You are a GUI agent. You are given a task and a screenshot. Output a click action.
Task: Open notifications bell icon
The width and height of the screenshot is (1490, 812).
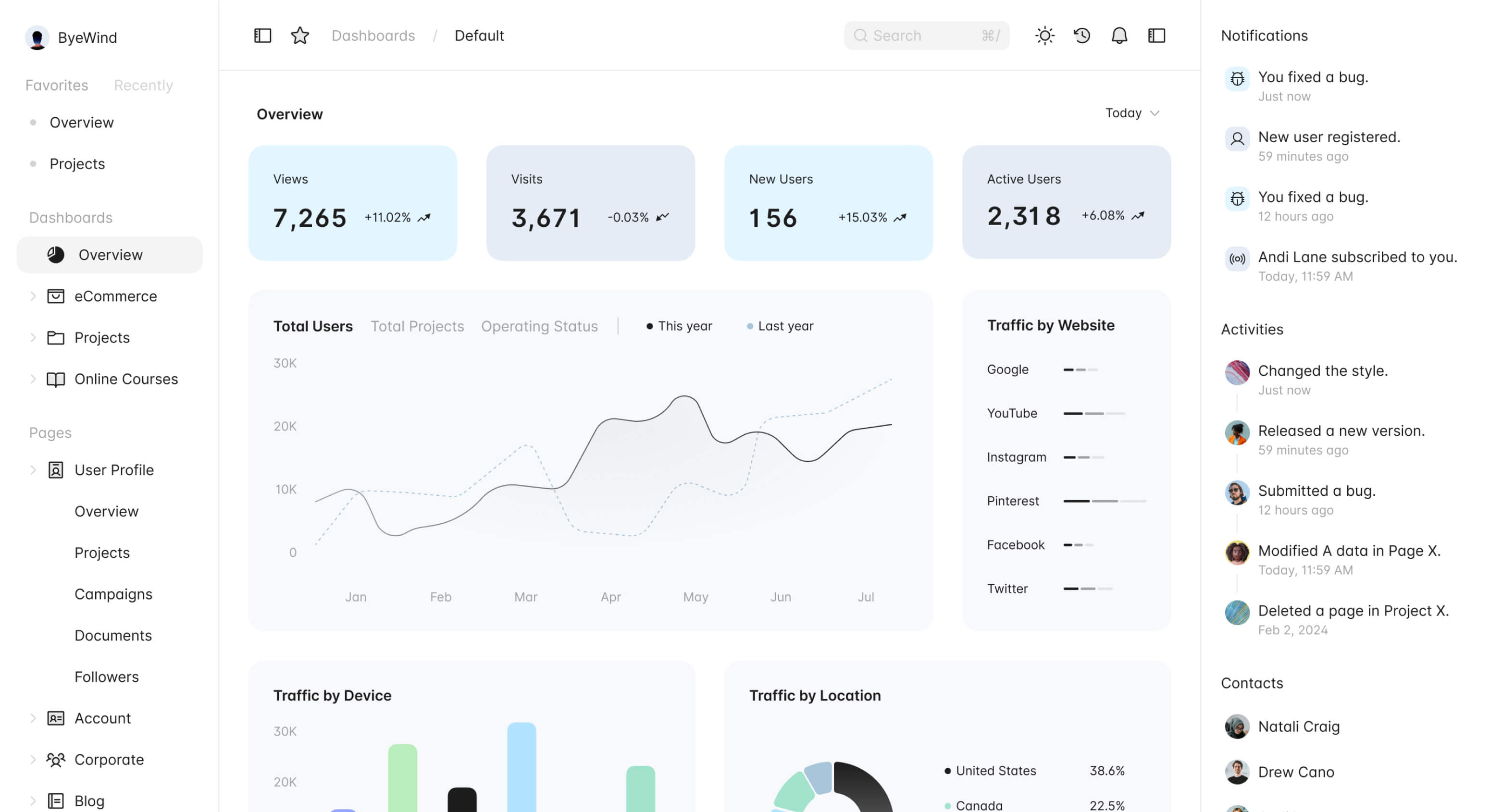pyautogui.click(x=1119, y=36)
